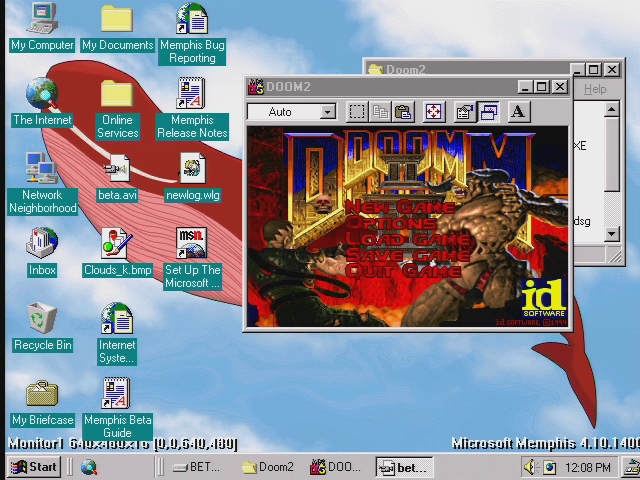640x480 pixels.
Task: Open Font settings via the A icon
Action: 519,112
